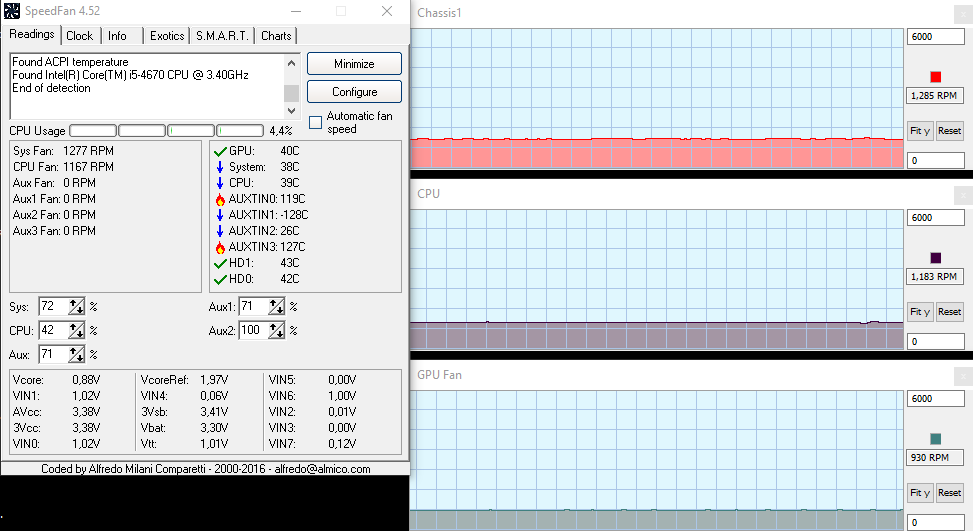Click the log box scroll up arrow
Image resolution: width=973 pixels, height=531 pixels.
[x=292, y=63]
